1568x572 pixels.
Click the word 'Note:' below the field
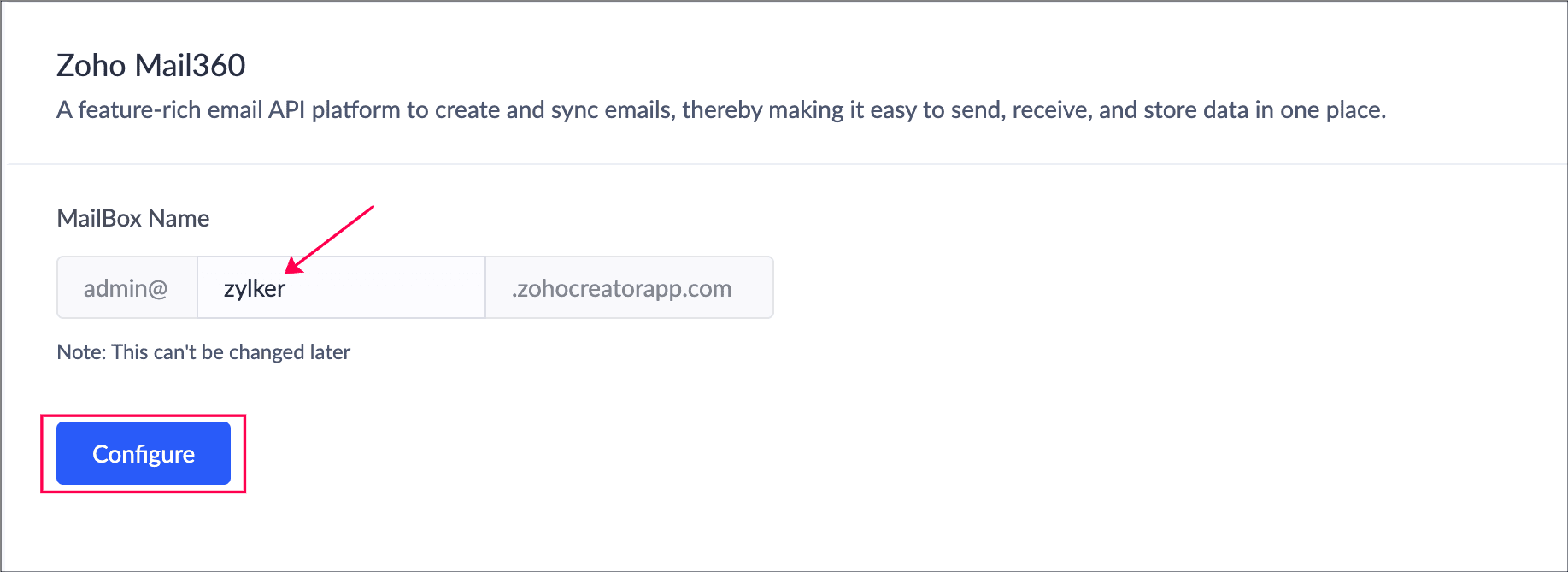[81, 352]
